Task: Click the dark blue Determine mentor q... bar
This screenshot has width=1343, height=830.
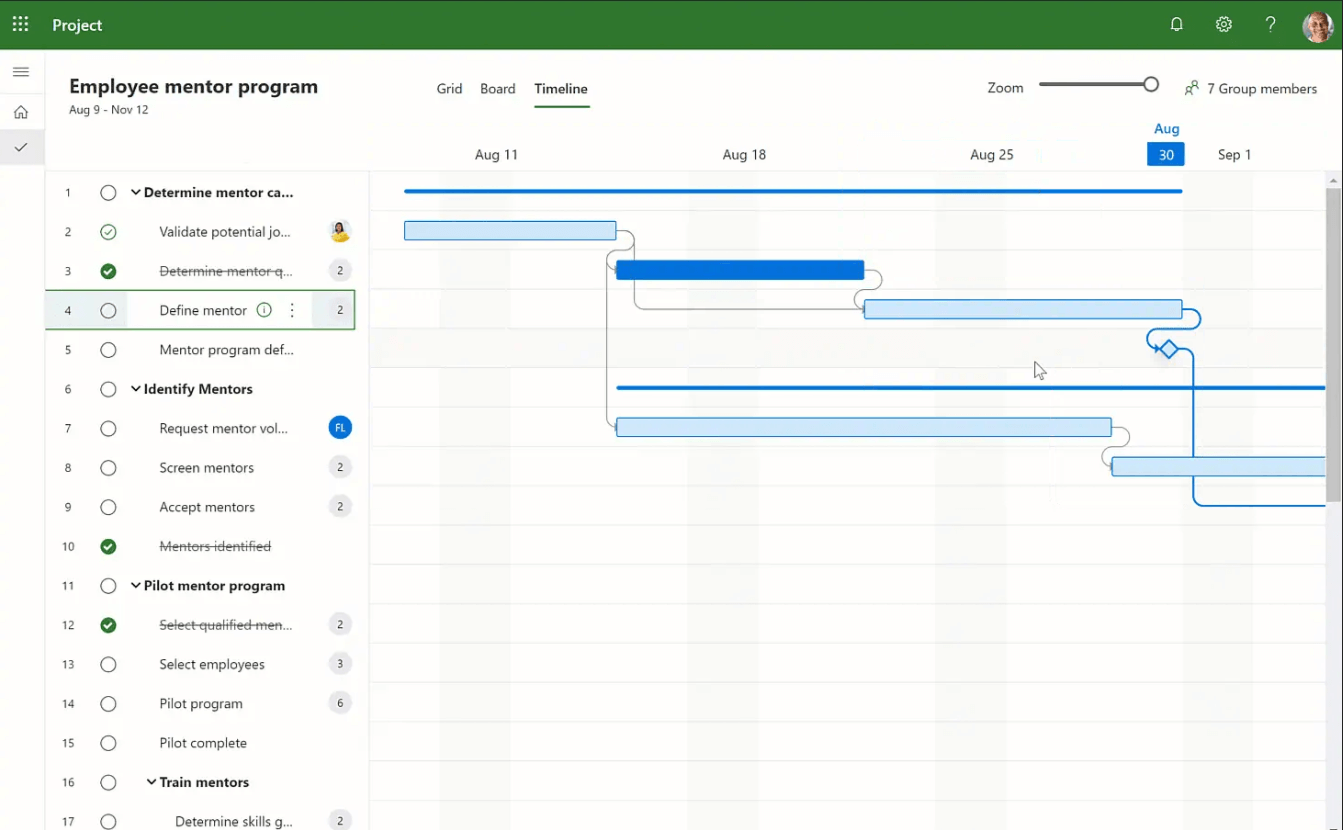Action: [740, 270]
